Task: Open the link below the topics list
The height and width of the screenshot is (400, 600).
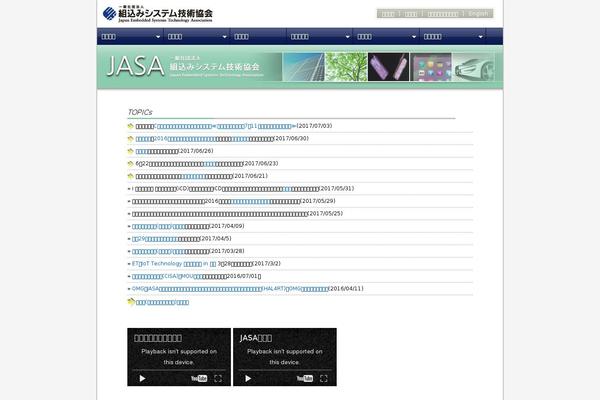Action: (x=162, y=302)
